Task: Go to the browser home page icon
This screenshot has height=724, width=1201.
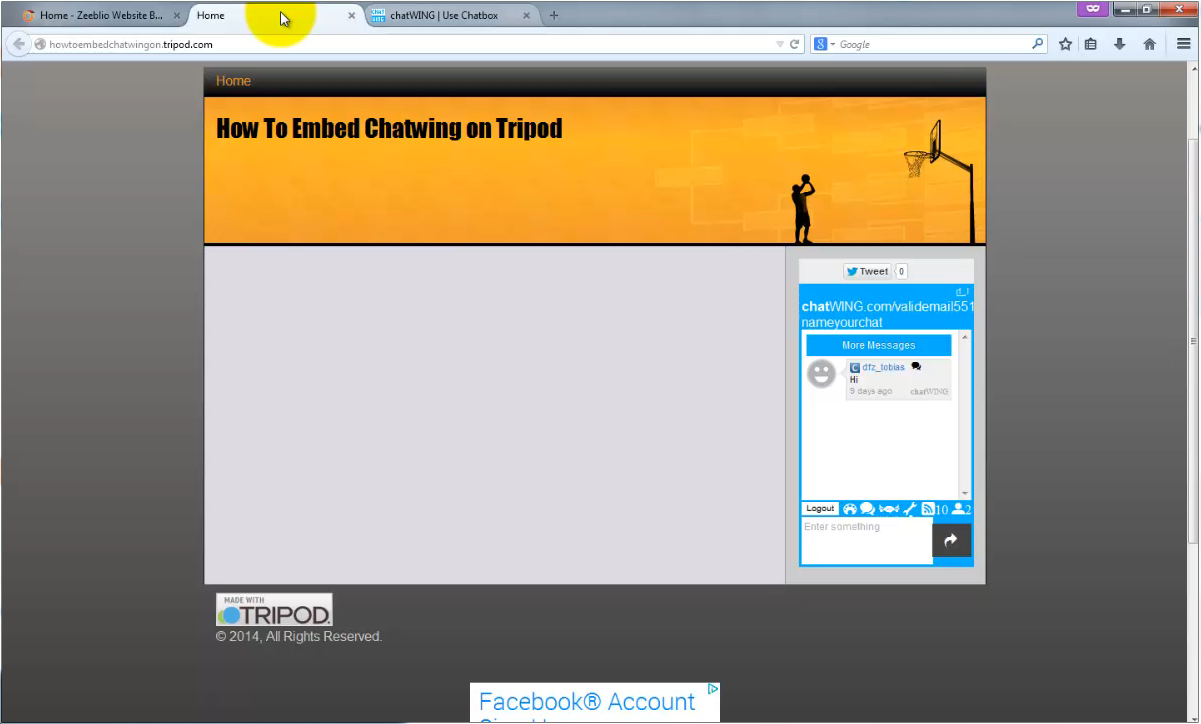Action: click(x=1149, y=44)
